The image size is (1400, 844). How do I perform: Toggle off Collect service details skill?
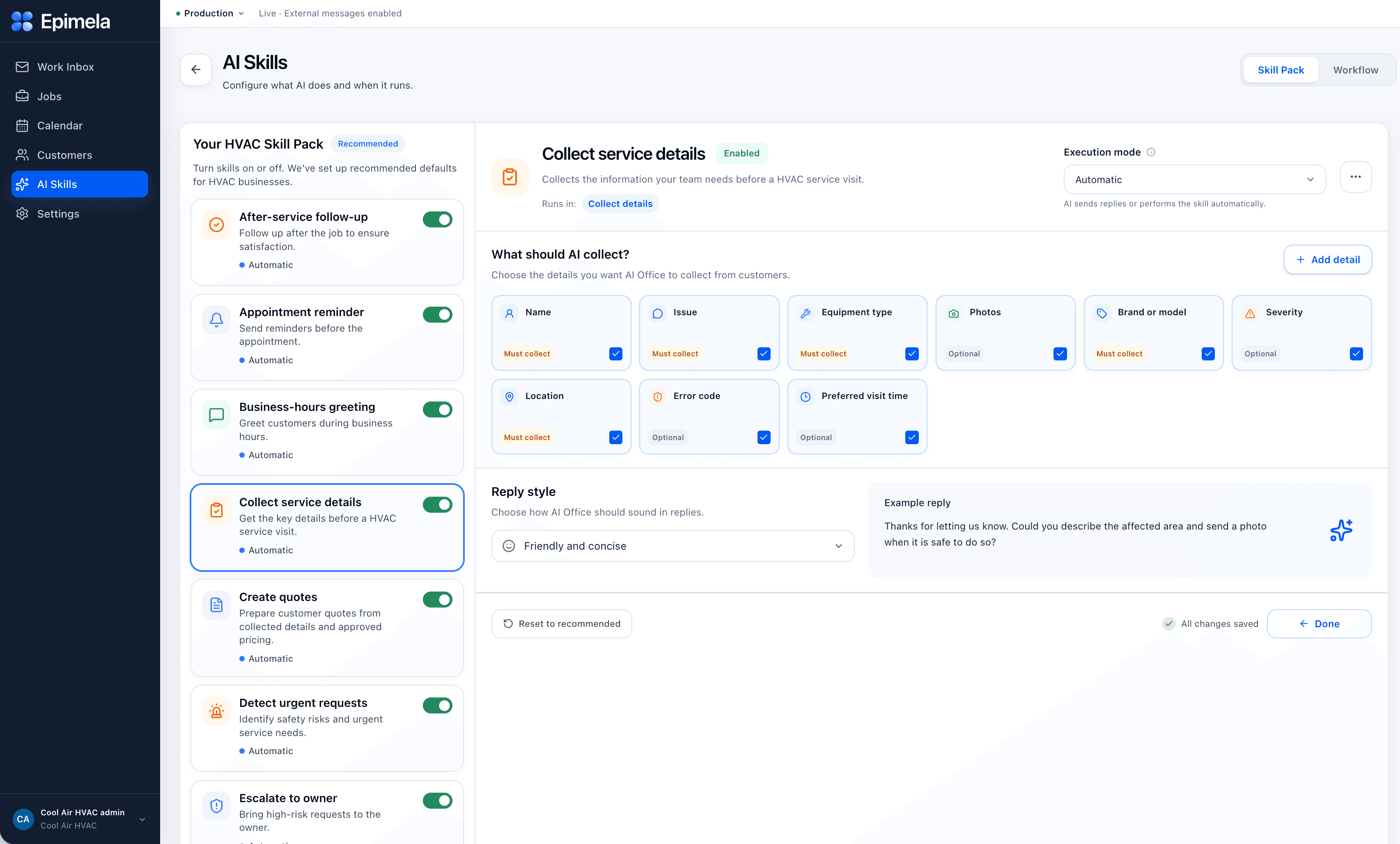pos(438,505)
